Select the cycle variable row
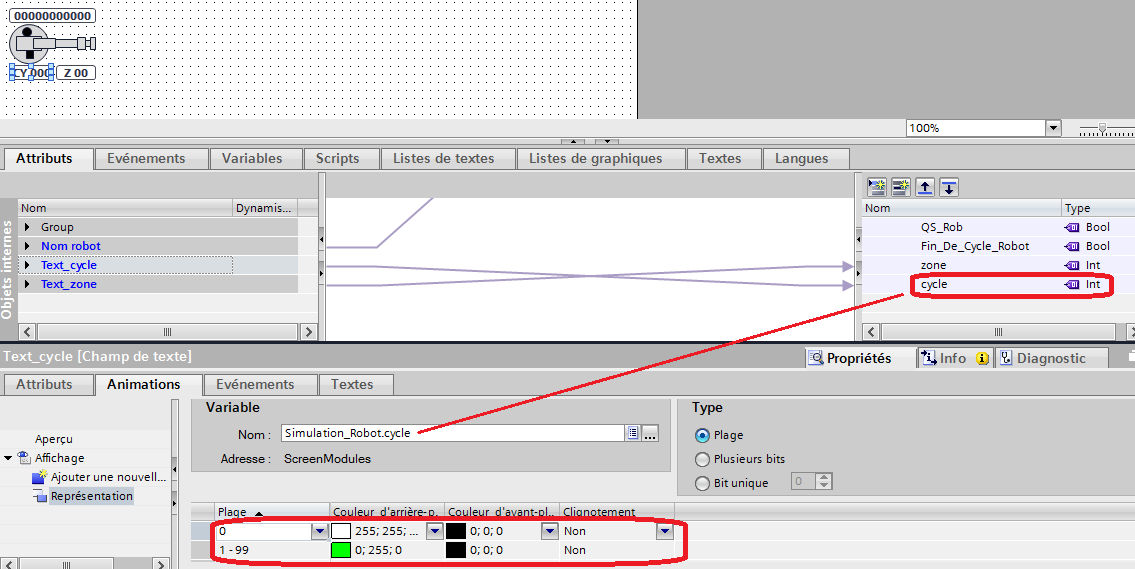The height and width of the screenshot is (569, 1135). [996, 284]
